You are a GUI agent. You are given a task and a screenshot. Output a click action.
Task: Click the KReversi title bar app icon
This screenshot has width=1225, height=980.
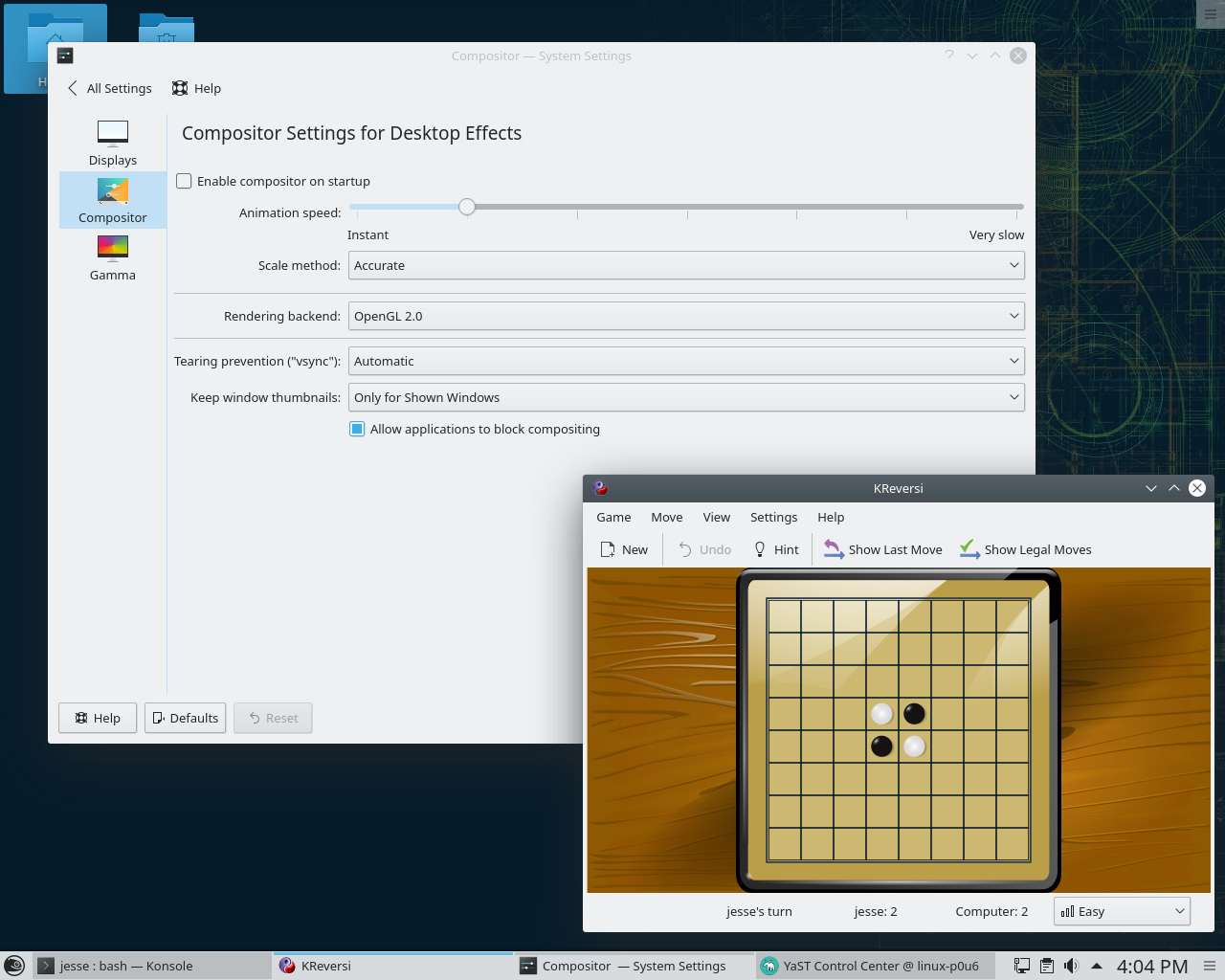[601, 488]
